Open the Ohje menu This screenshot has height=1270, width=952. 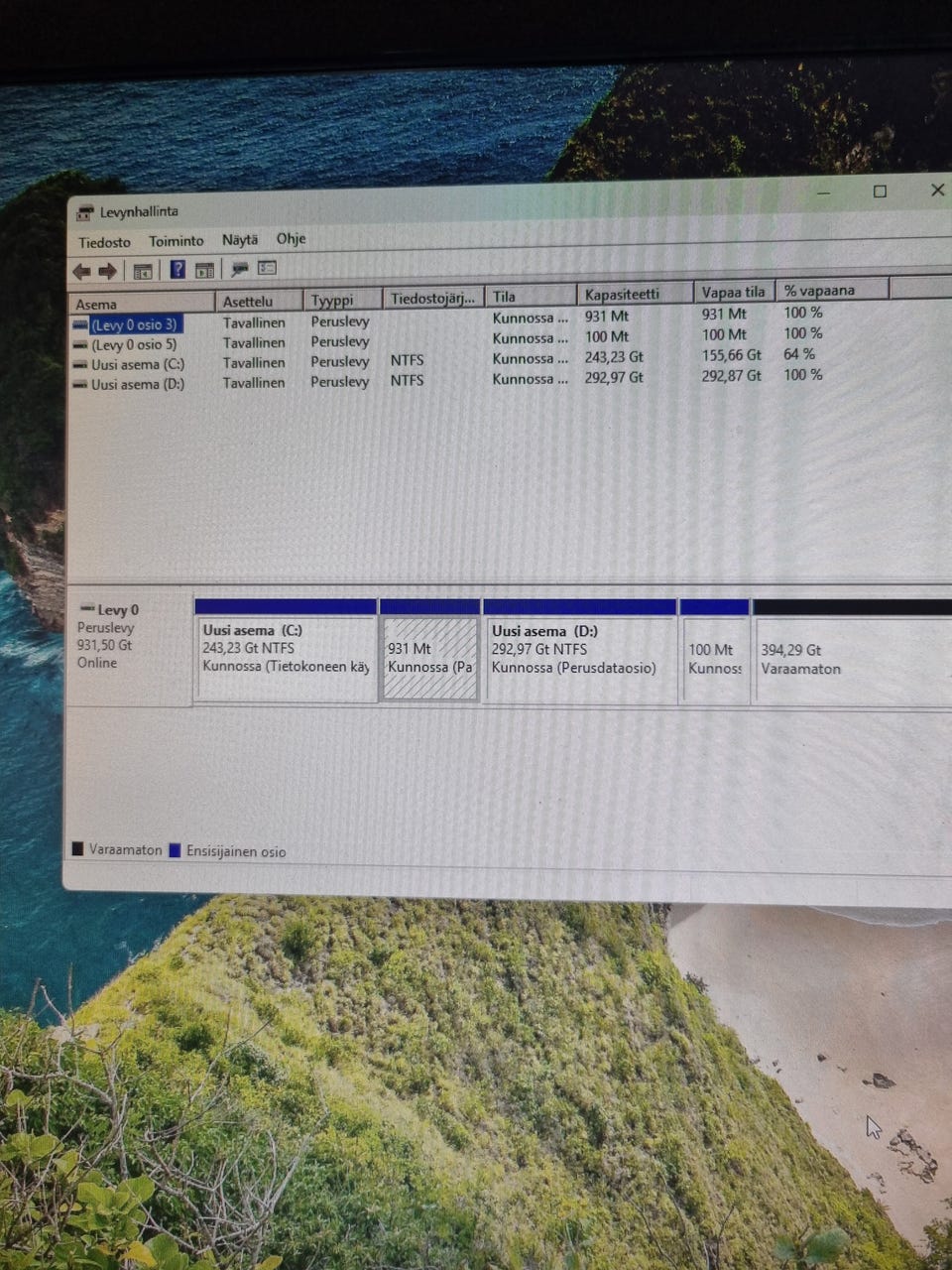tap(291, 239)
